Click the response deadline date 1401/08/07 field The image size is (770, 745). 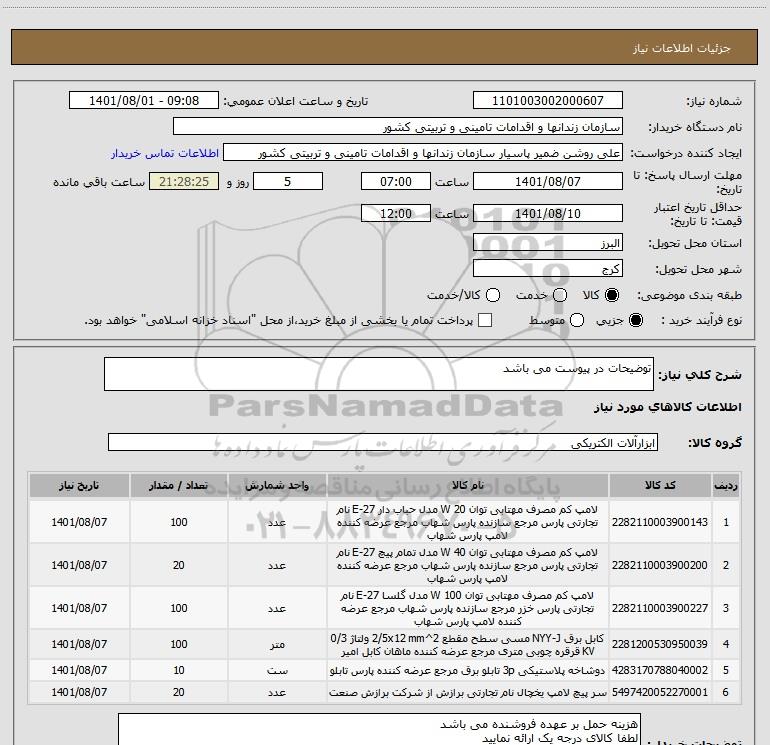pos(548,181)
